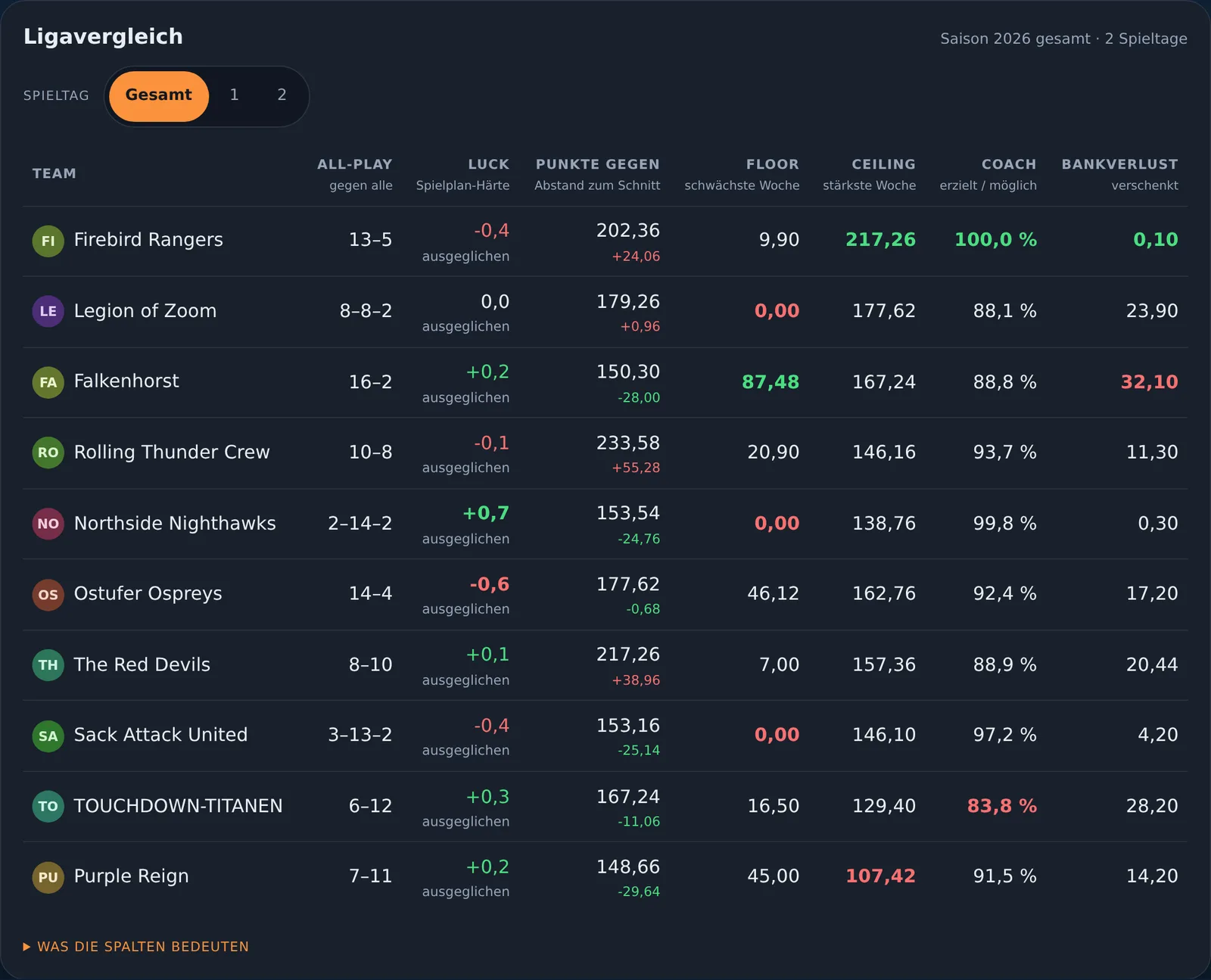Click The Red Devils TH avatar
Image resolution: width=1211 pixels, height=980 pixels.
(x=48, y=665)
